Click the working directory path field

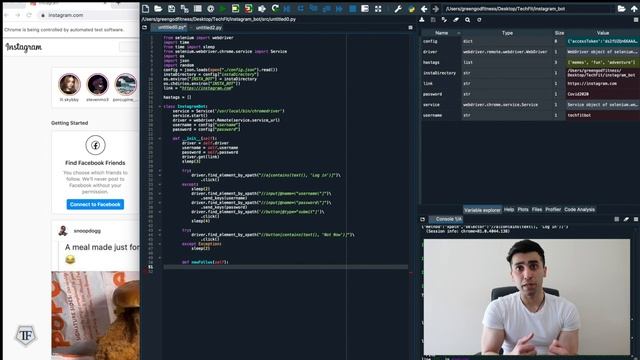[x=529, y=9]
